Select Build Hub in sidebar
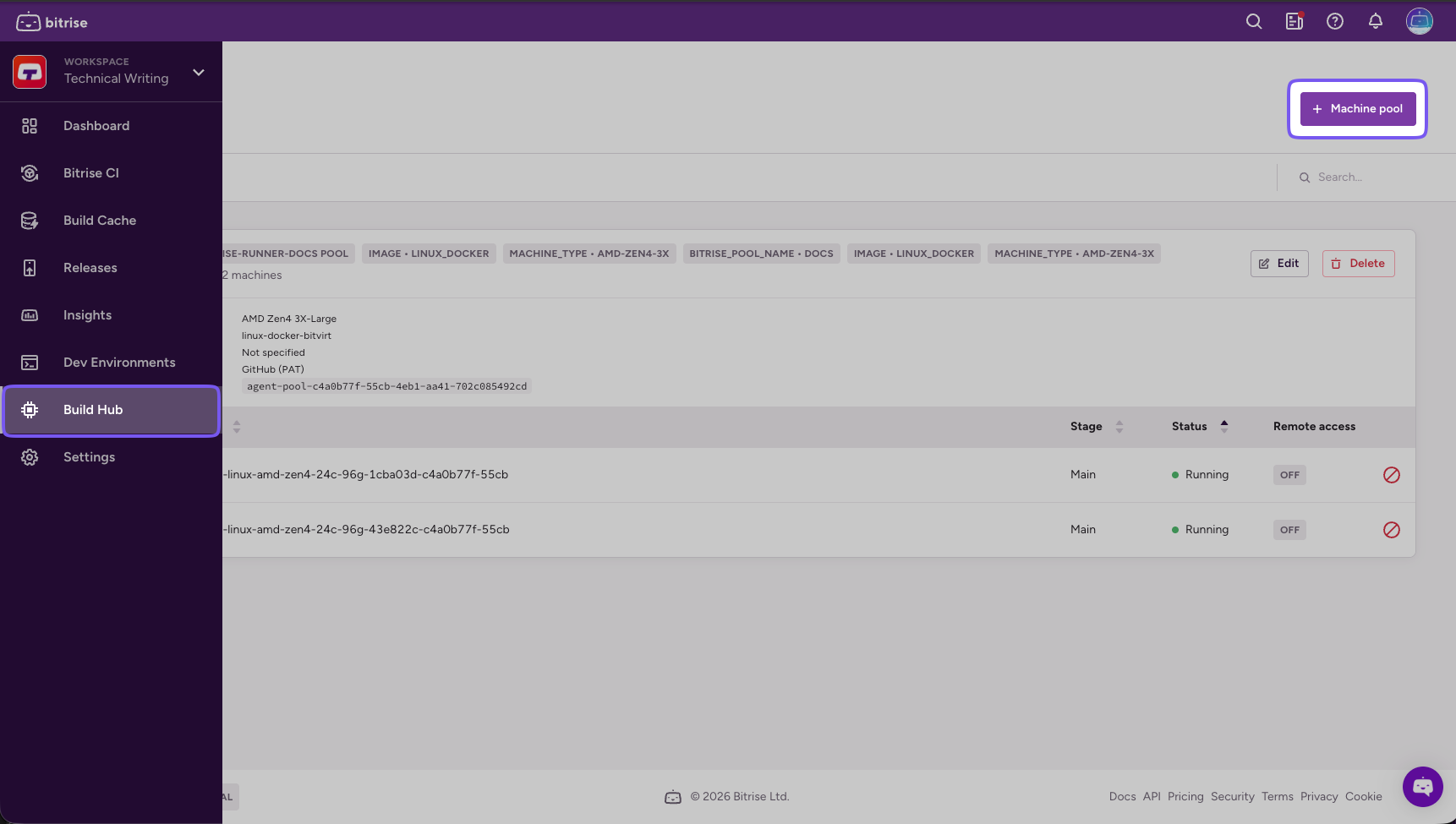The image size is (1456, 824). click(111, 410)
